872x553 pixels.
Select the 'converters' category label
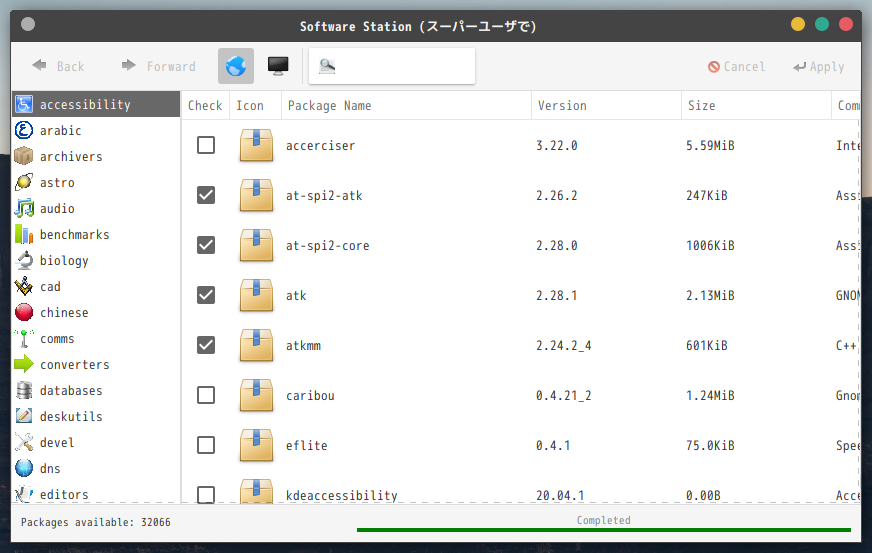tap(75, 365)
